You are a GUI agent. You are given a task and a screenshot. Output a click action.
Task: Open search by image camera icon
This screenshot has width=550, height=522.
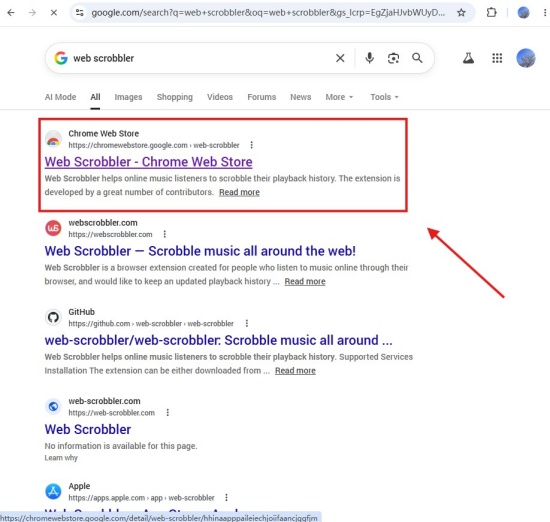(x=393, y=58)
